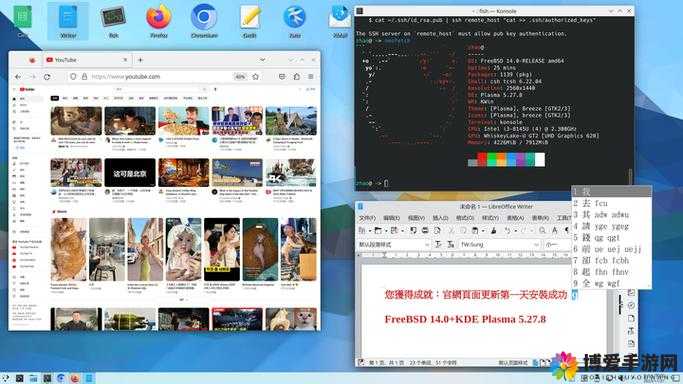Click the Konsole terminal scrollbar
The width and height of the screenshot is (683, 384).
[630, 176]
